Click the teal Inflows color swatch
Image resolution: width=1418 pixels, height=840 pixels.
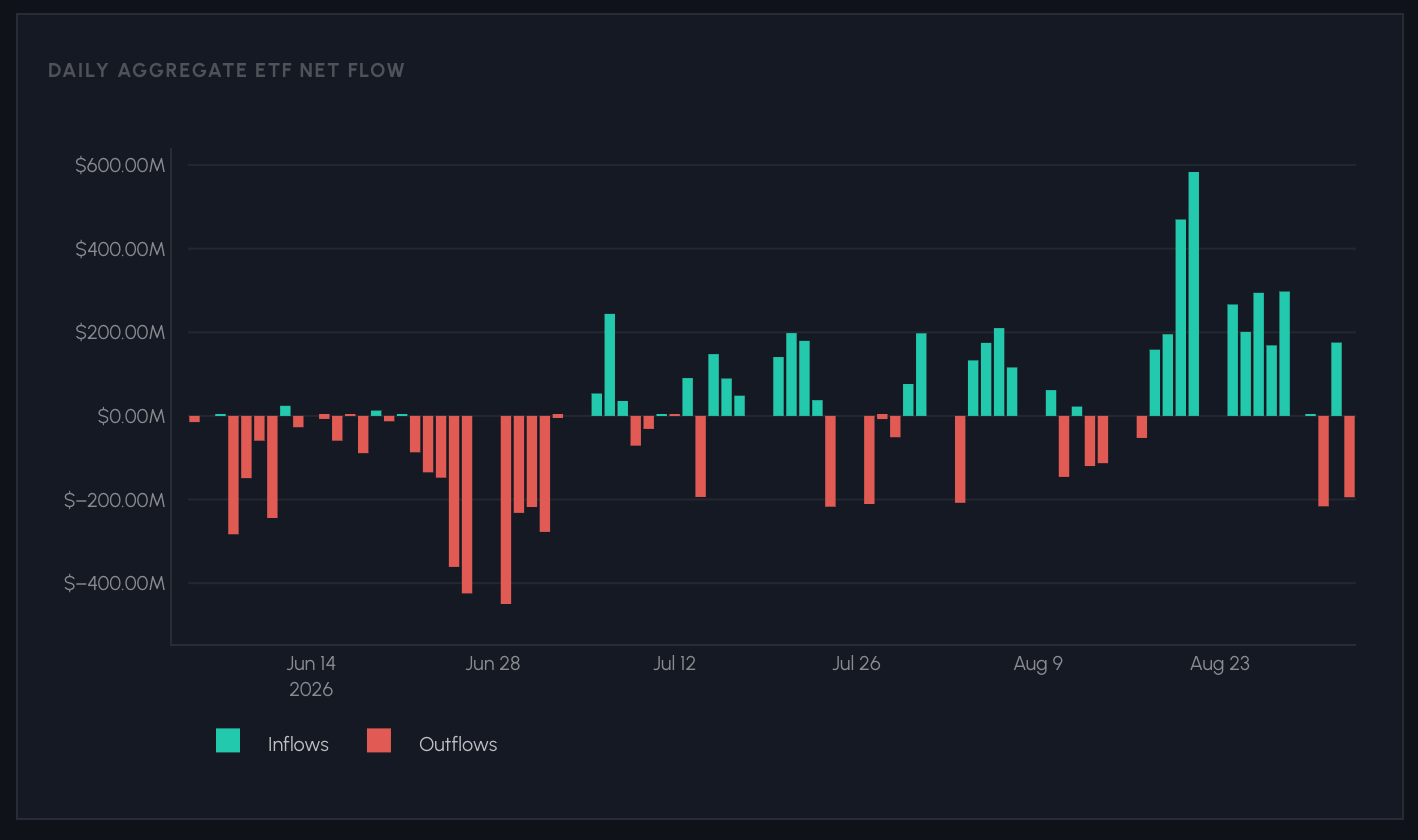tap(228, 741)
